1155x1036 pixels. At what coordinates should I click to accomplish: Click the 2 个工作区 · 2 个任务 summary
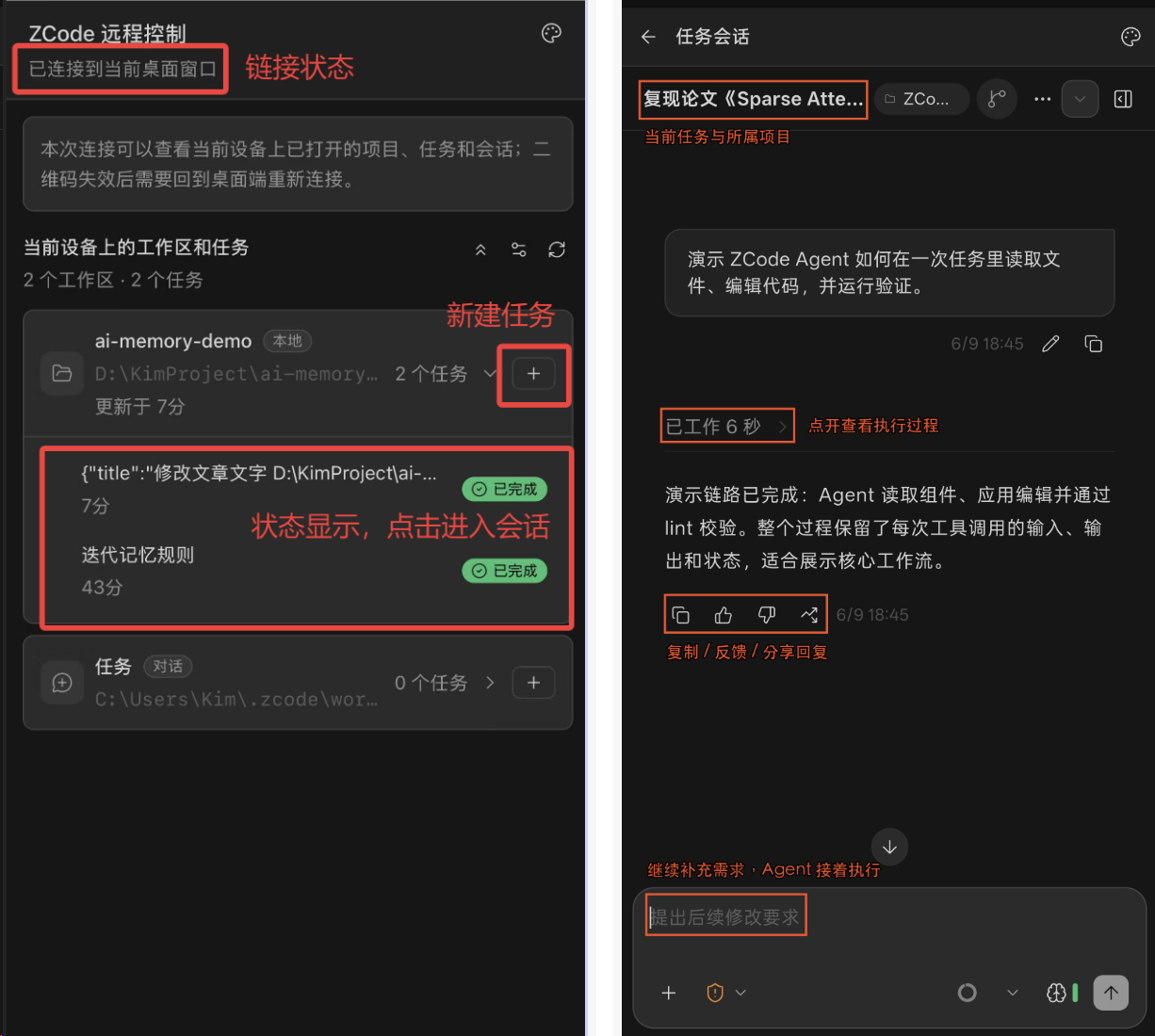pyautogui.click(x=113, y=280)
